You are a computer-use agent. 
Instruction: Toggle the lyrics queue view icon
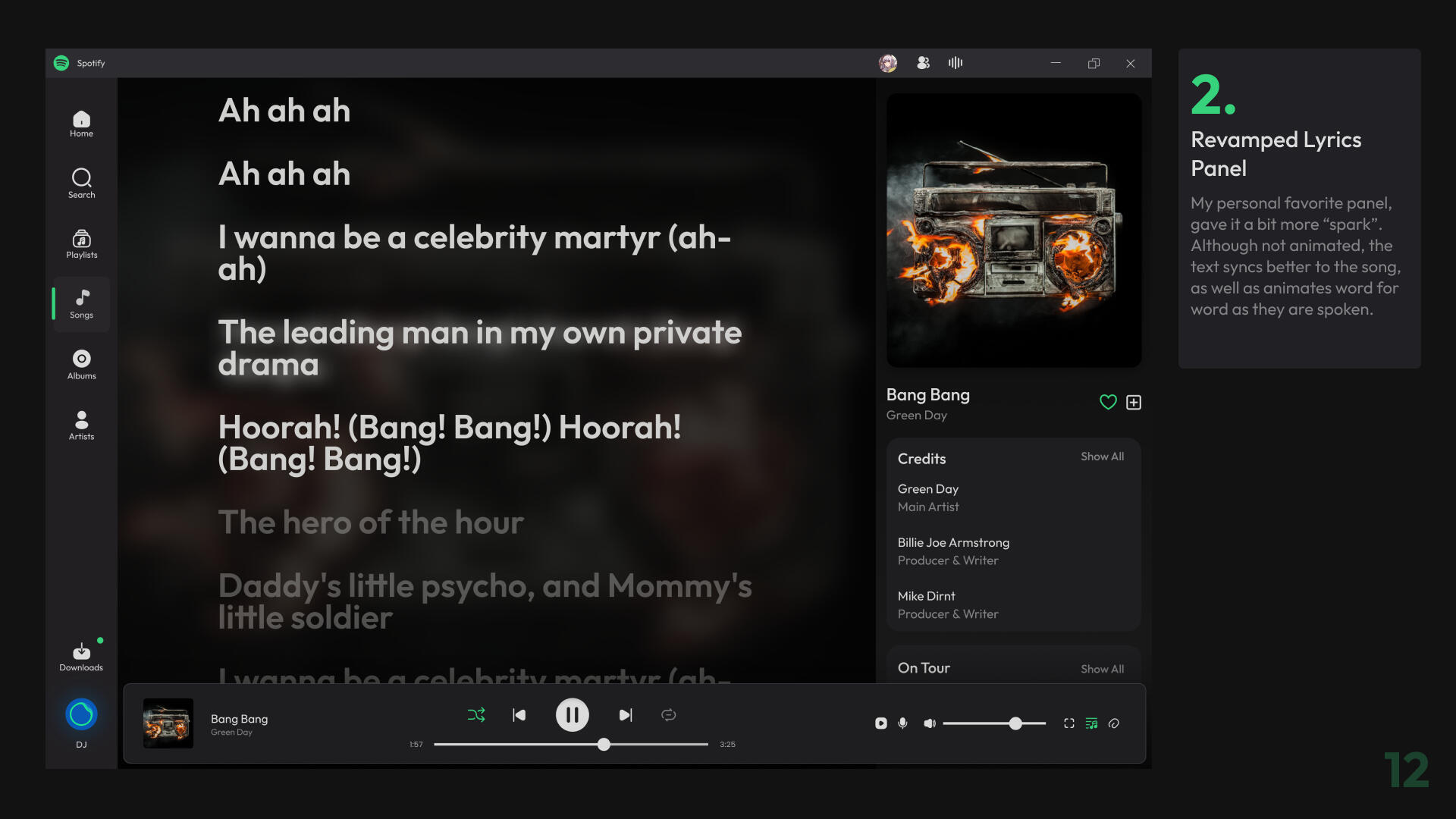click(1091, 723)
